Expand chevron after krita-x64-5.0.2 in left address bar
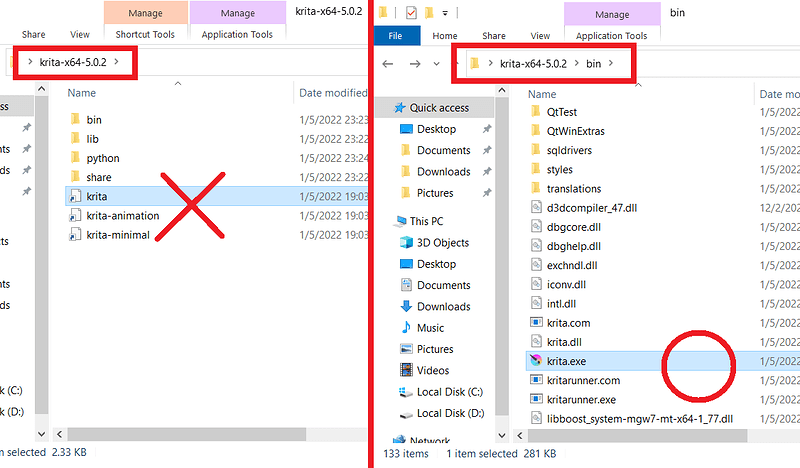Screen dimensions: 800x468 [117, 62]
